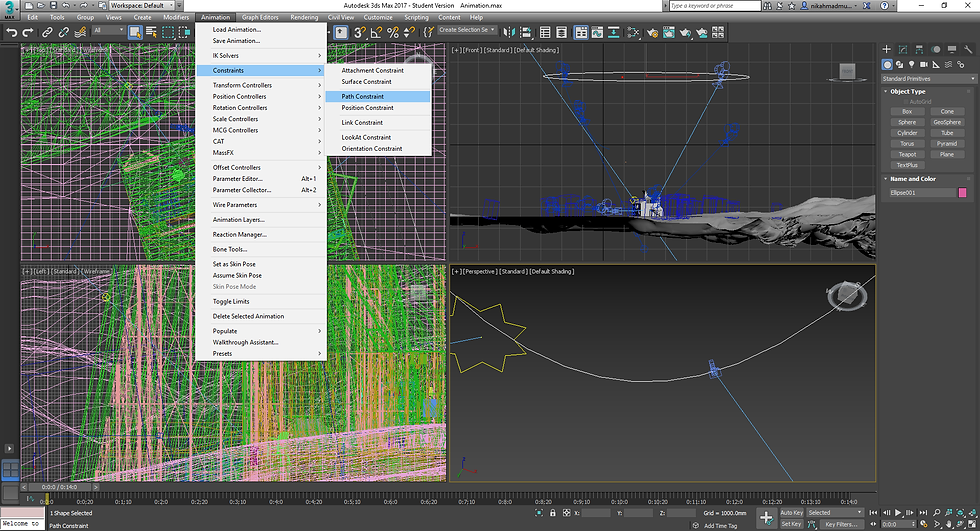Click the Mirror tool icon
Image resolution: width=980 pixels, height=531 pixels.
click(509, 32)
